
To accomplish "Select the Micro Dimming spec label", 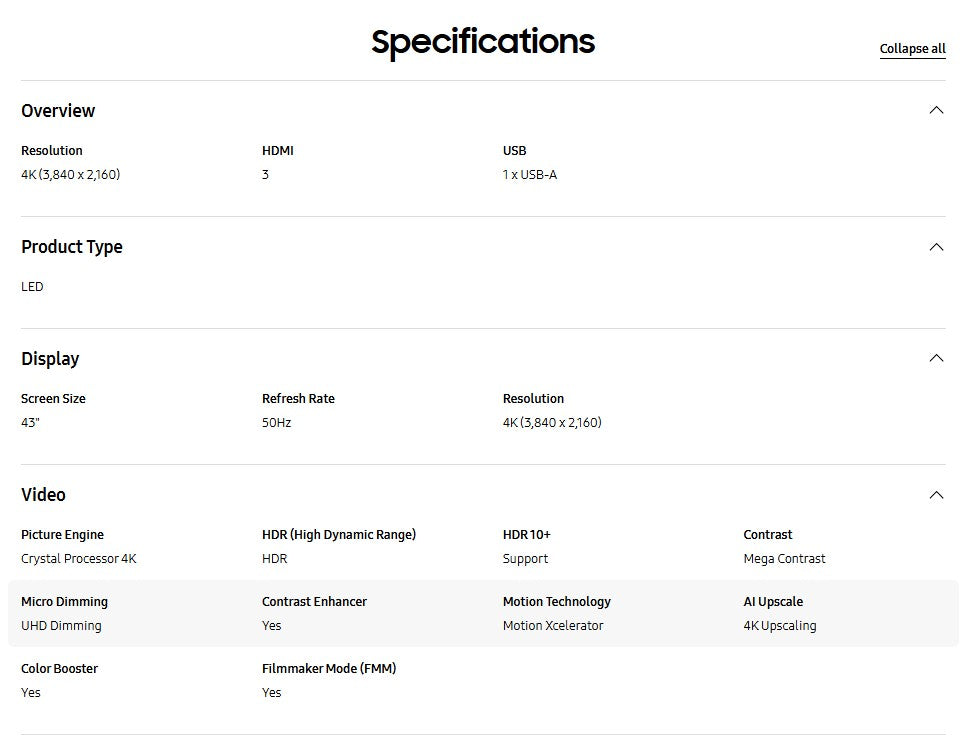I will pyautogui.click(x=64, y=602).
